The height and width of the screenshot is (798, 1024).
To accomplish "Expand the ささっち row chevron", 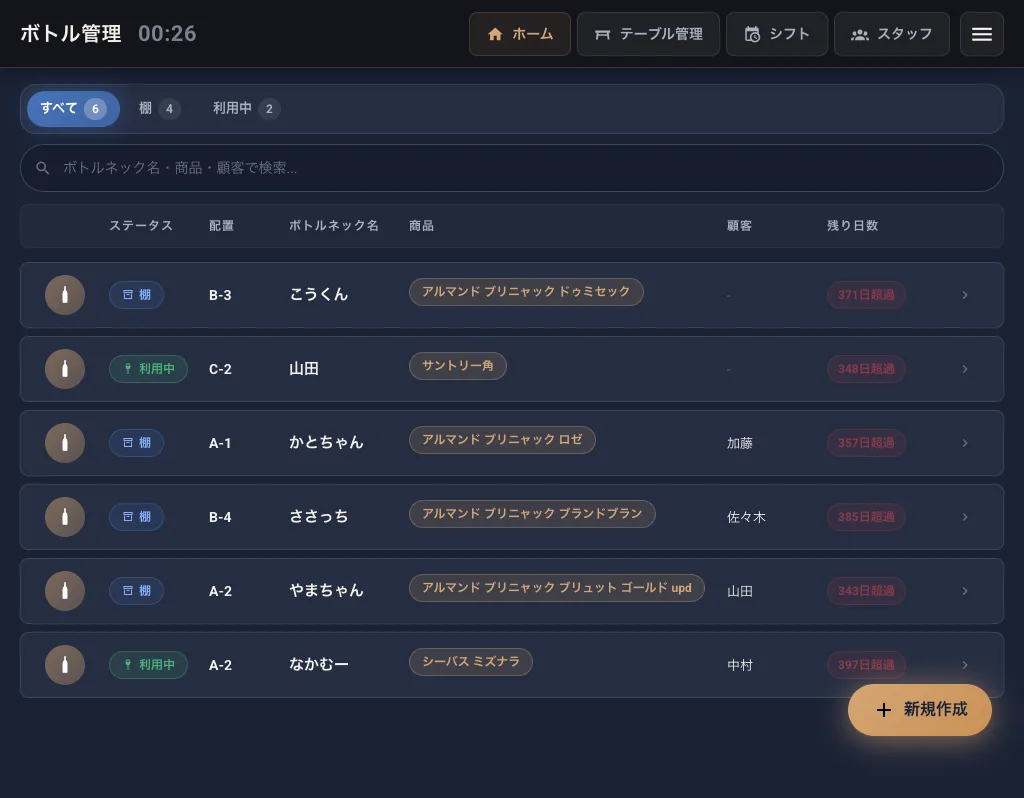I will [965, 517].
